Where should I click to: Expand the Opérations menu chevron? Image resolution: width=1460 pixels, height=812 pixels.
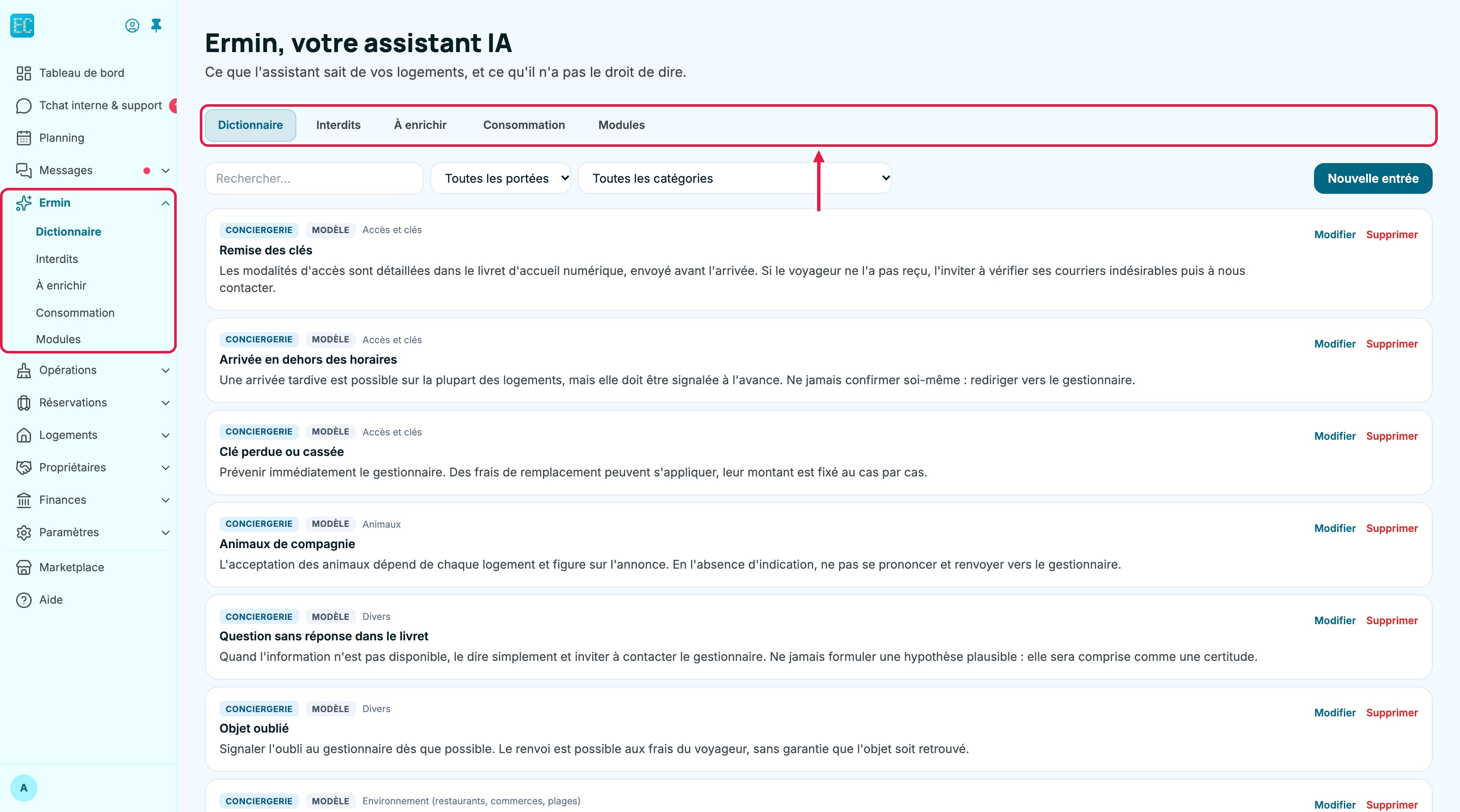pyautogui.click(x=166, y=370)
